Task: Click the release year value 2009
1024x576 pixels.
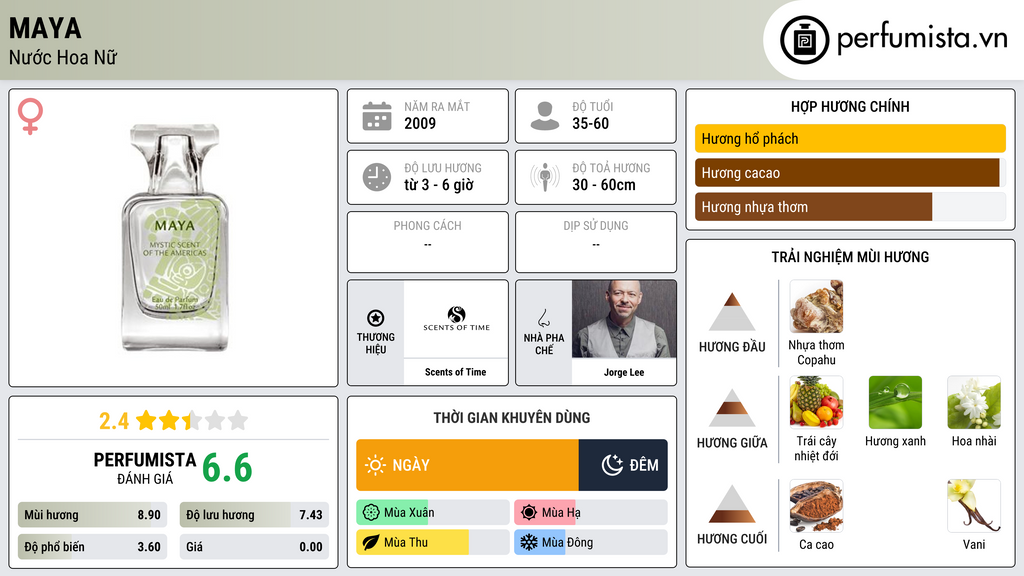Action: pyautogui.click(x=420, y=123)
